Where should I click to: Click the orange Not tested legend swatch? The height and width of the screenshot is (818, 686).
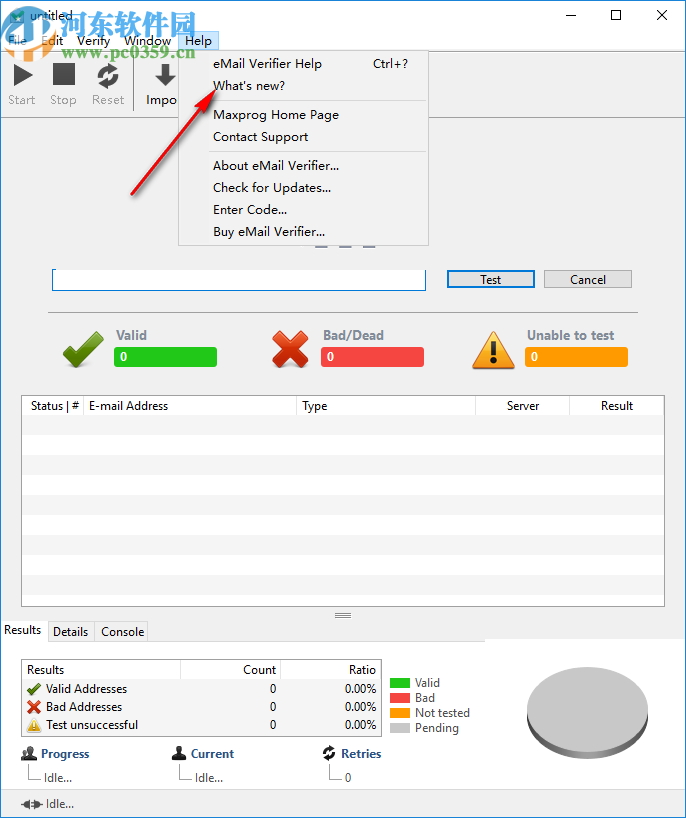point(400,713)
